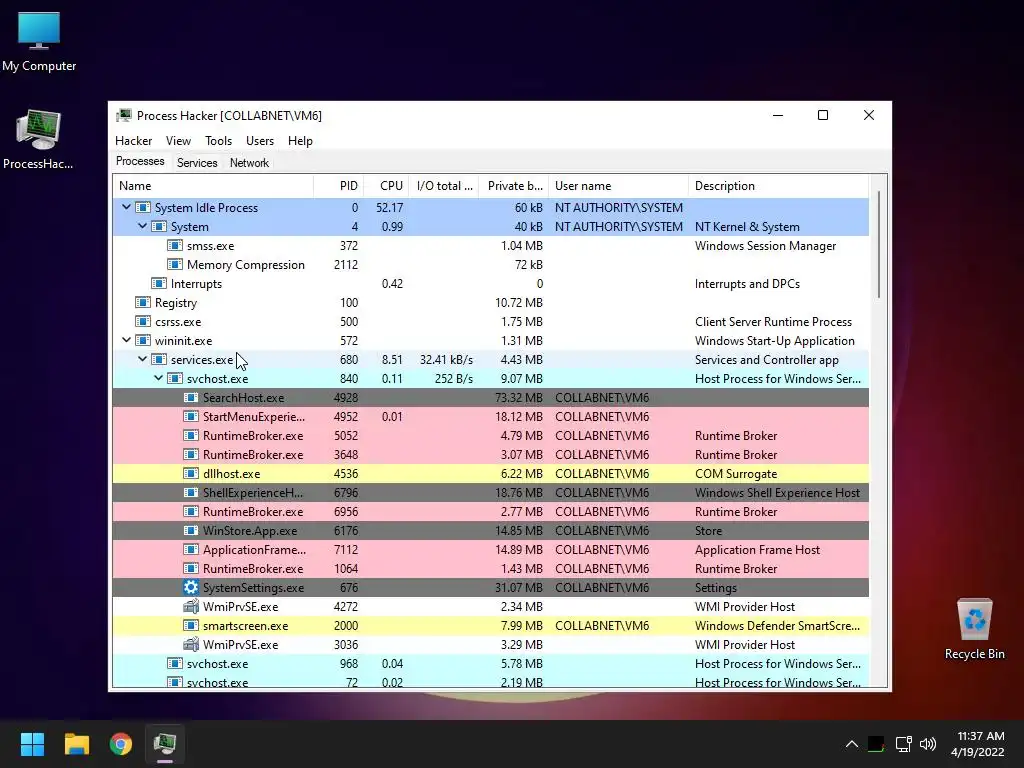The image size is (1024, 768).
Task: Click the SystemSettings.exe gear icon
Action: 191,587
